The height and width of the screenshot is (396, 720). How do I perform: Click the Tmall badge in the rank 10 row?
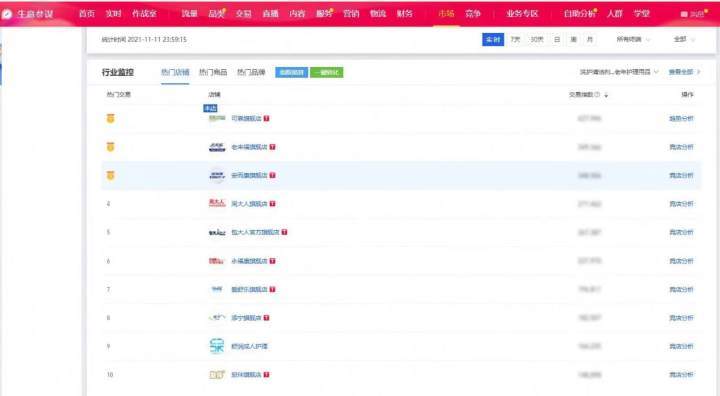point(266,375)
